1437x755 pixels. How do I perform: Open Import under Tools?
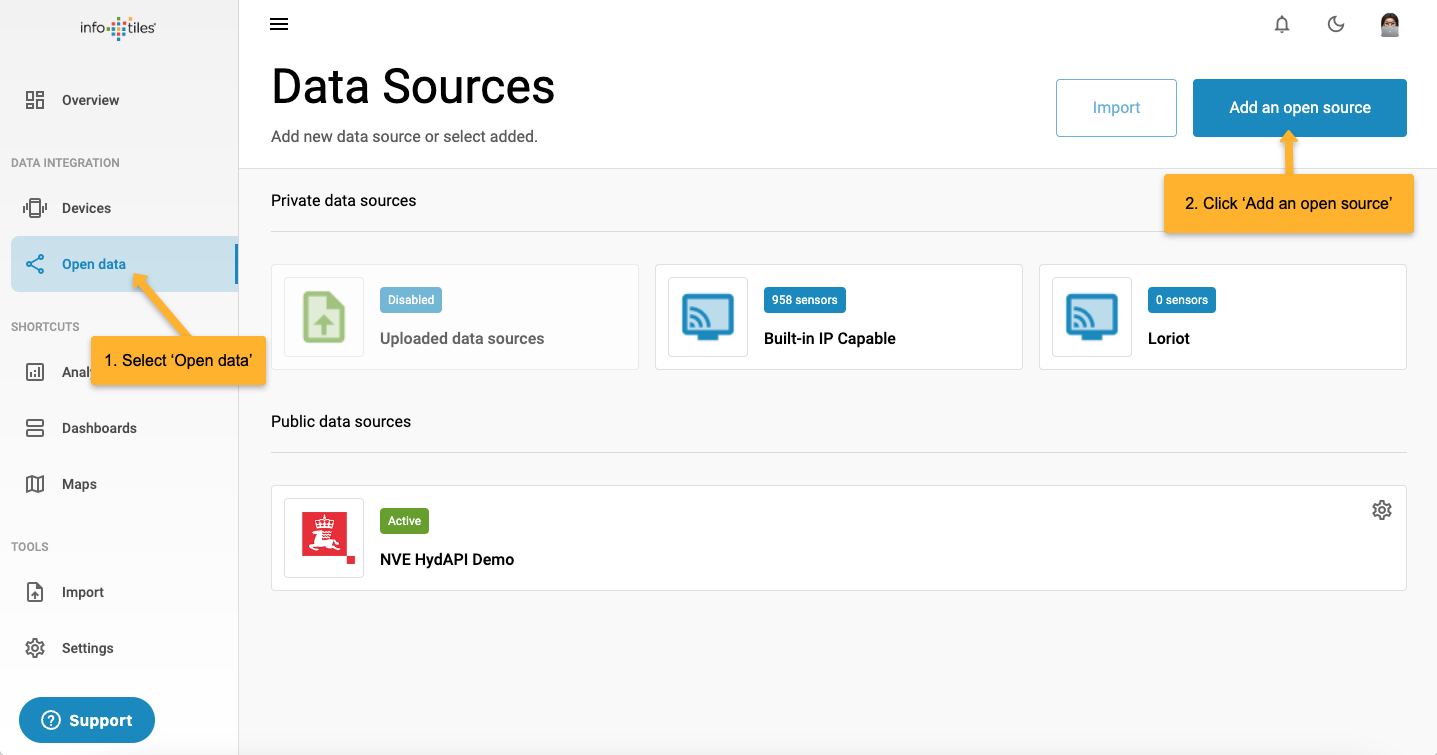click(x=82, y=592)
